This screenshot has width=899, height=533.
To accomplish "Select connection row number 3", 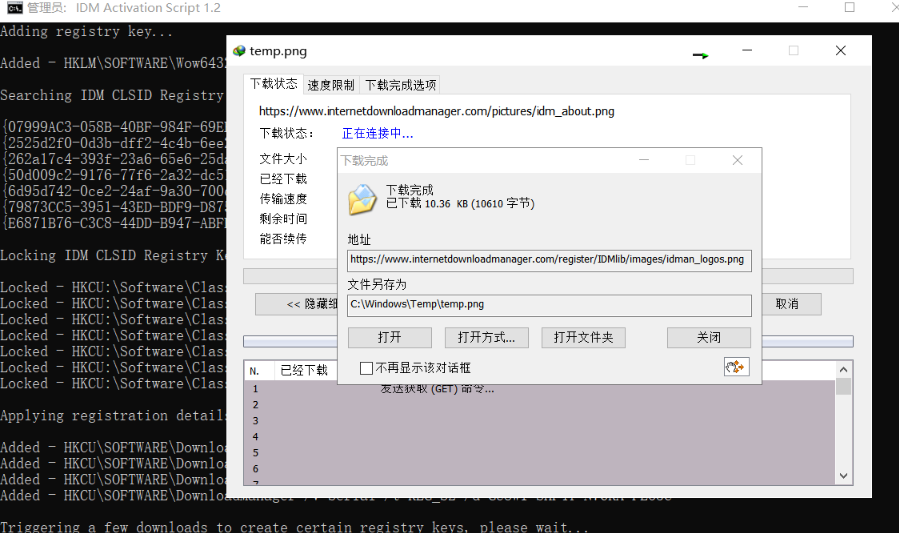I will 540,421.
